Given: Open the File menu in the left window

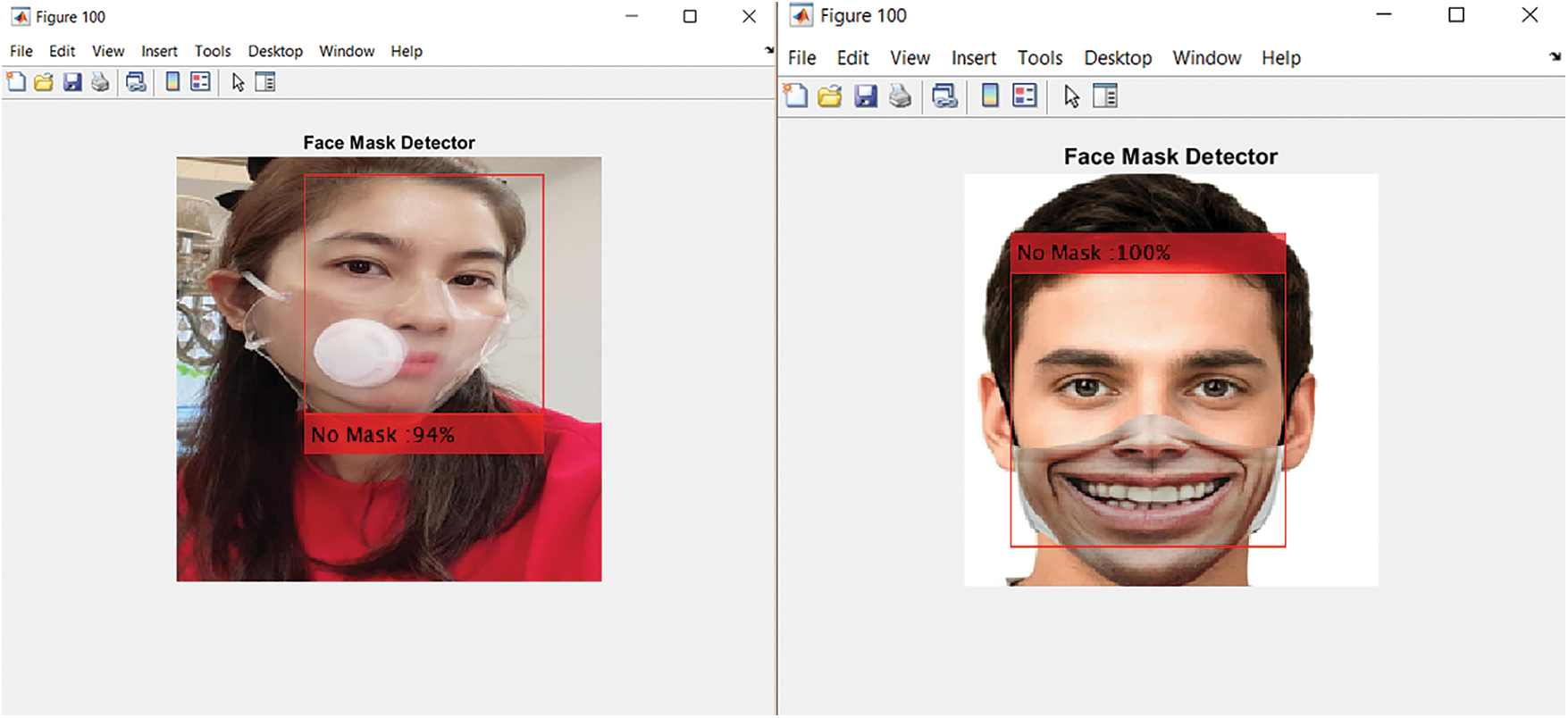Looking at the screenshot, I should 21,52.
